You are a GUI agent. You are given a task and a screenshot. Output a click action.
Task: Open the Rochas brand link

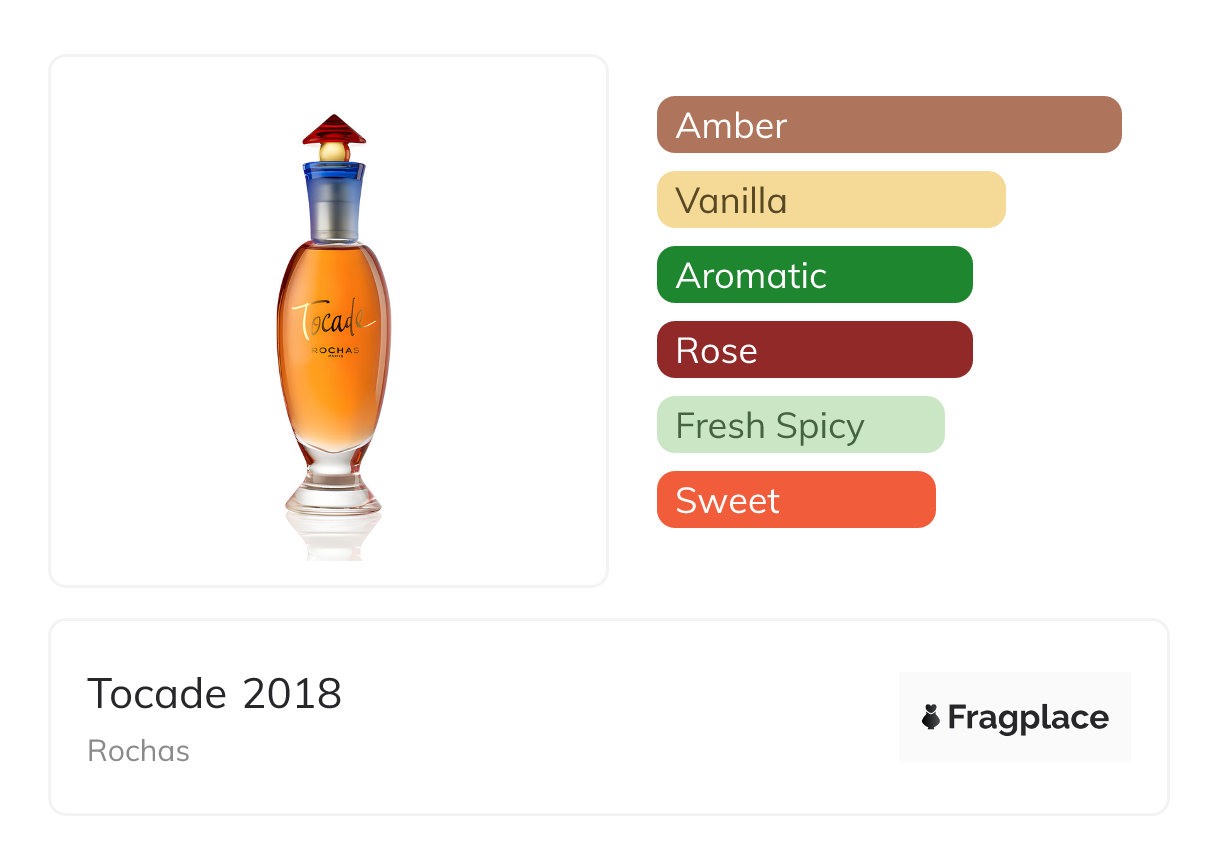point(138,751)
